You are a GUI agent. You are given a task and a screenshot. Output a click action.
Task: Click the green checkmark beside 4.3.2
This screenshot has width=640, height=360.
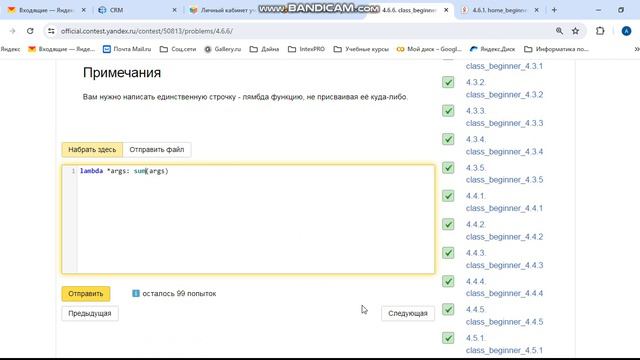tap(448, 82)
